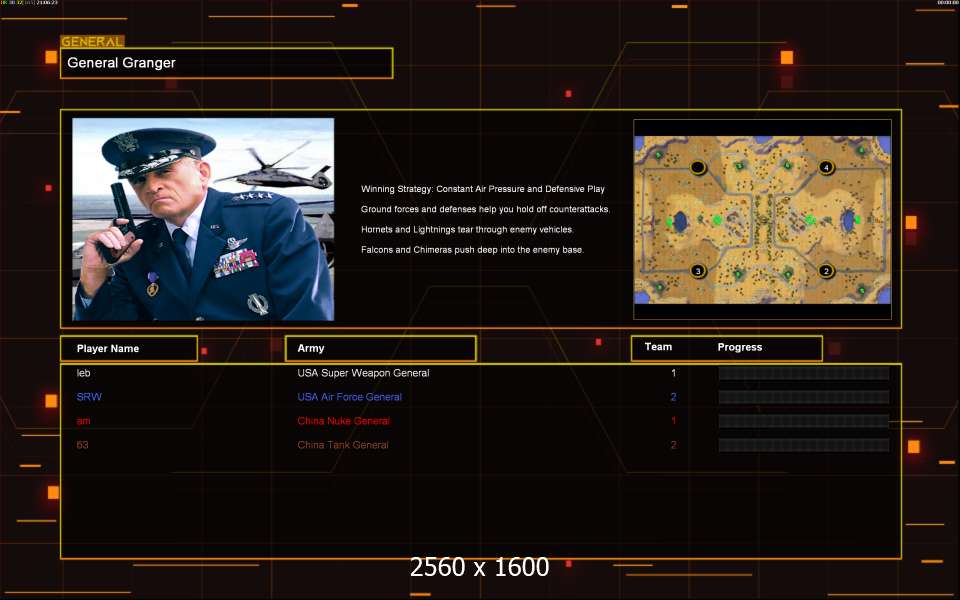Click USA Air Force General army entry
960x600 pixels.
(x=350, y=397)
